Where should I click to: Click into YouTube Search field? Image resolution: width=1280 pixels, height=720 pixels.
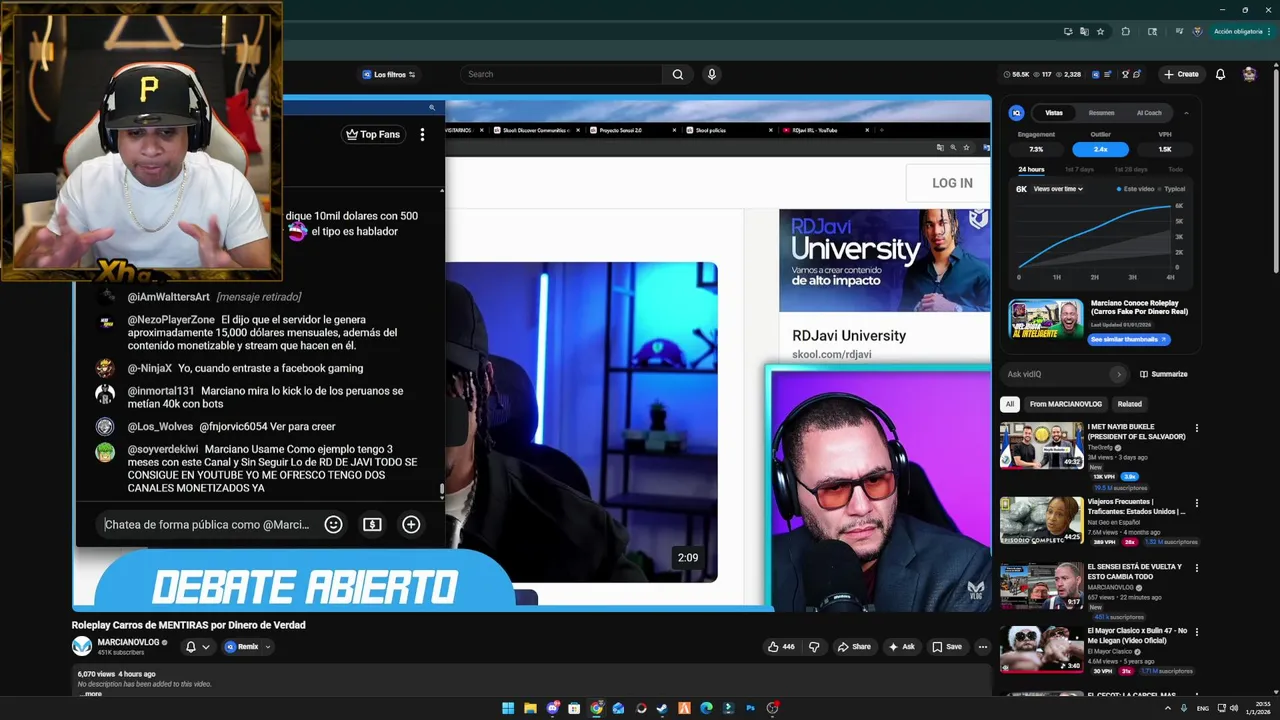[561, 74]
